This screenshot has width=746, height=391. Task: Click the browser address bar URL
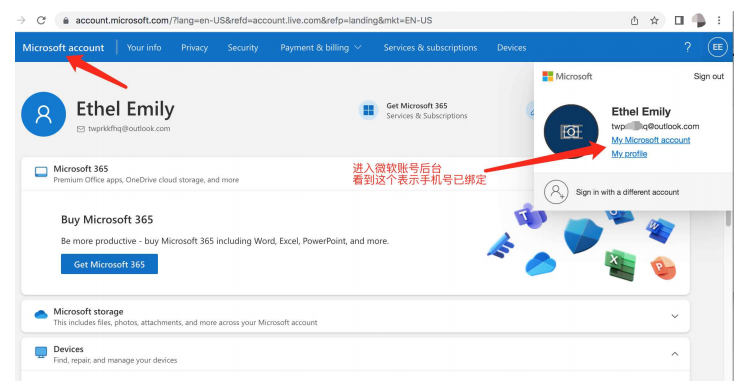click(x=254, y=20)
